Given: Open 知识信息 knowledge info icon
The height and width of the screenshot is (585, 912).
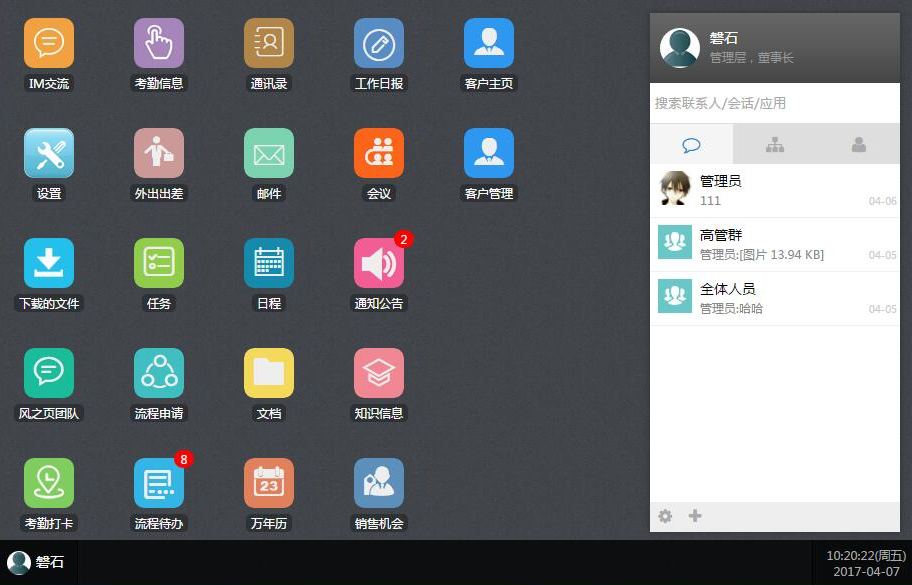Looking at the screenshot, I should [379, 373].
